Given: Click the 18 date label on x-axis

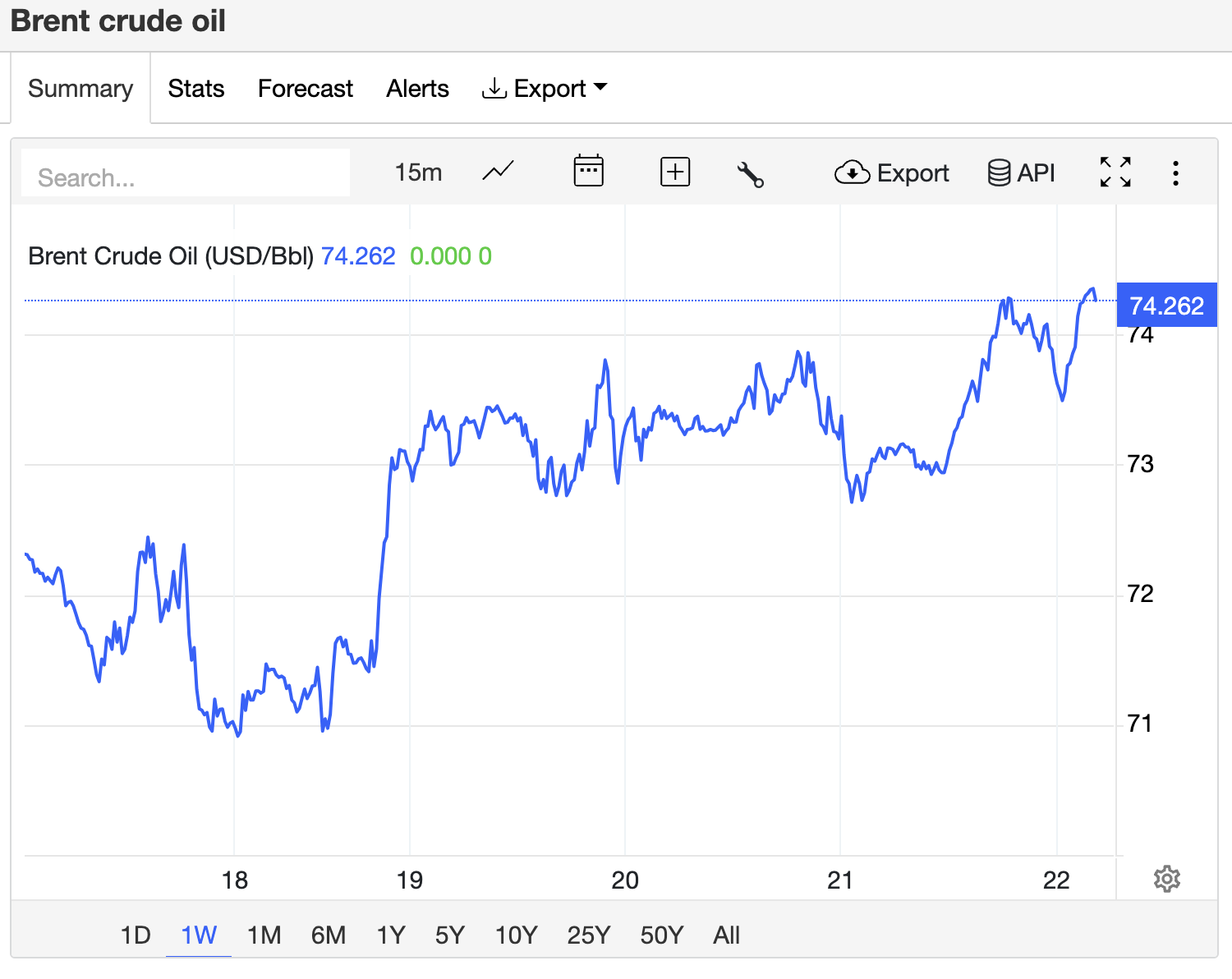Looking at the screenshot, I should [235, 880].
